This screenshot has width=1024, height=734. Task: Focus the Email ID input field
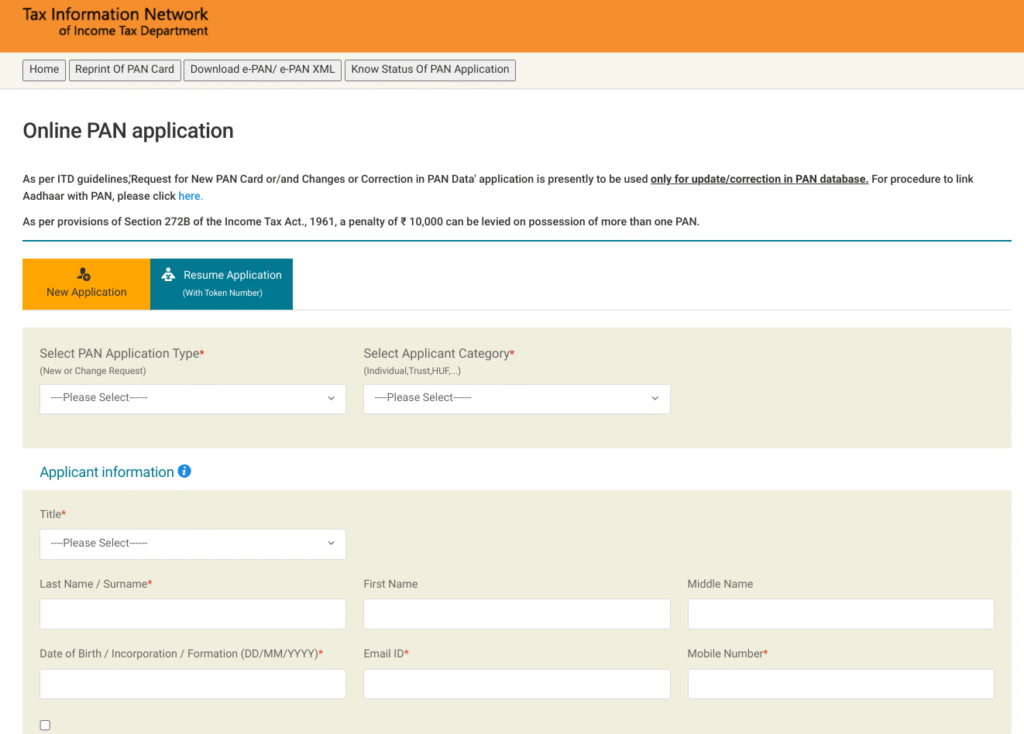click(x=517, y=684)
